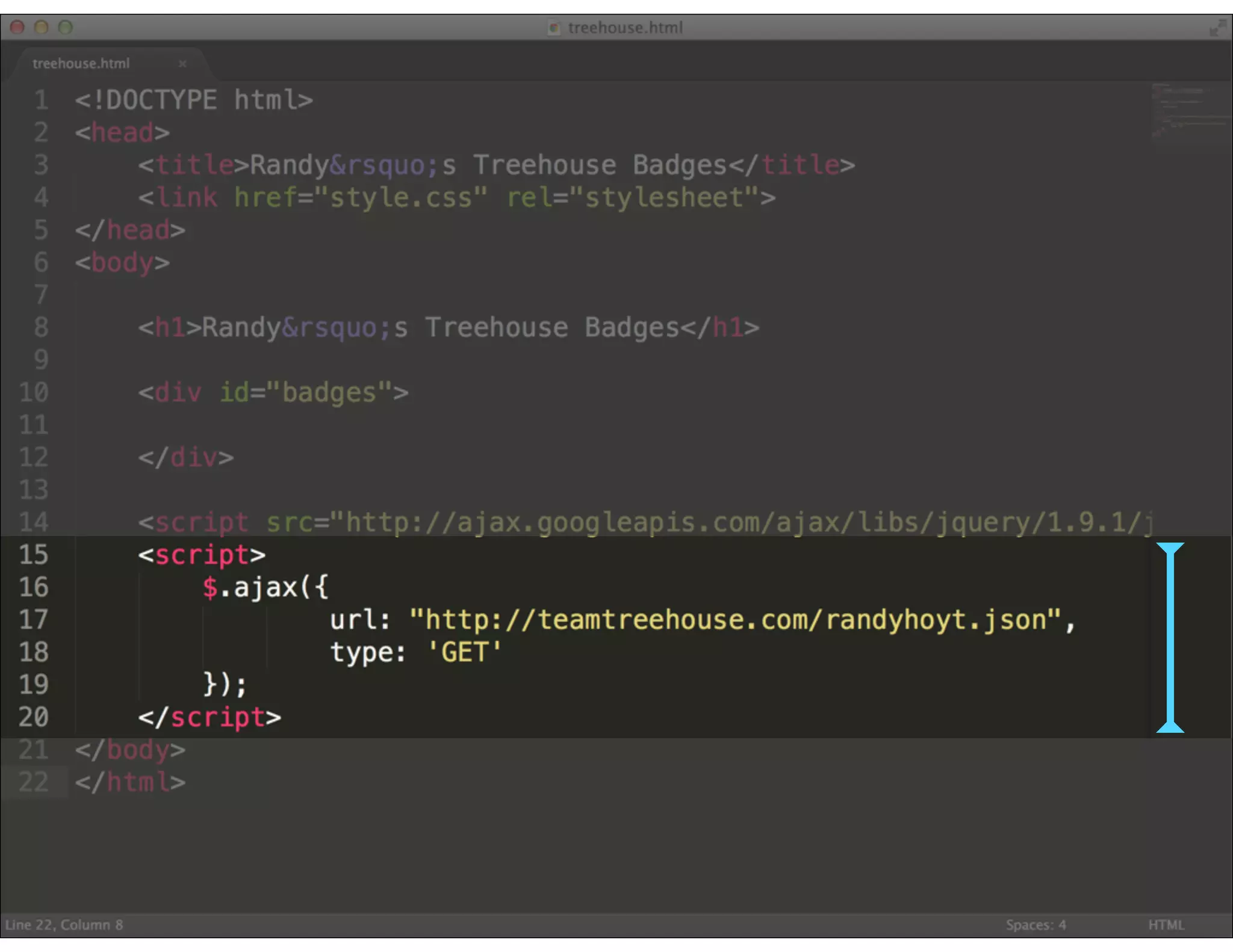This screenshot has width=1233, height=952.
Task: Click the }); closing on line 19
Action: click(225, 684)
